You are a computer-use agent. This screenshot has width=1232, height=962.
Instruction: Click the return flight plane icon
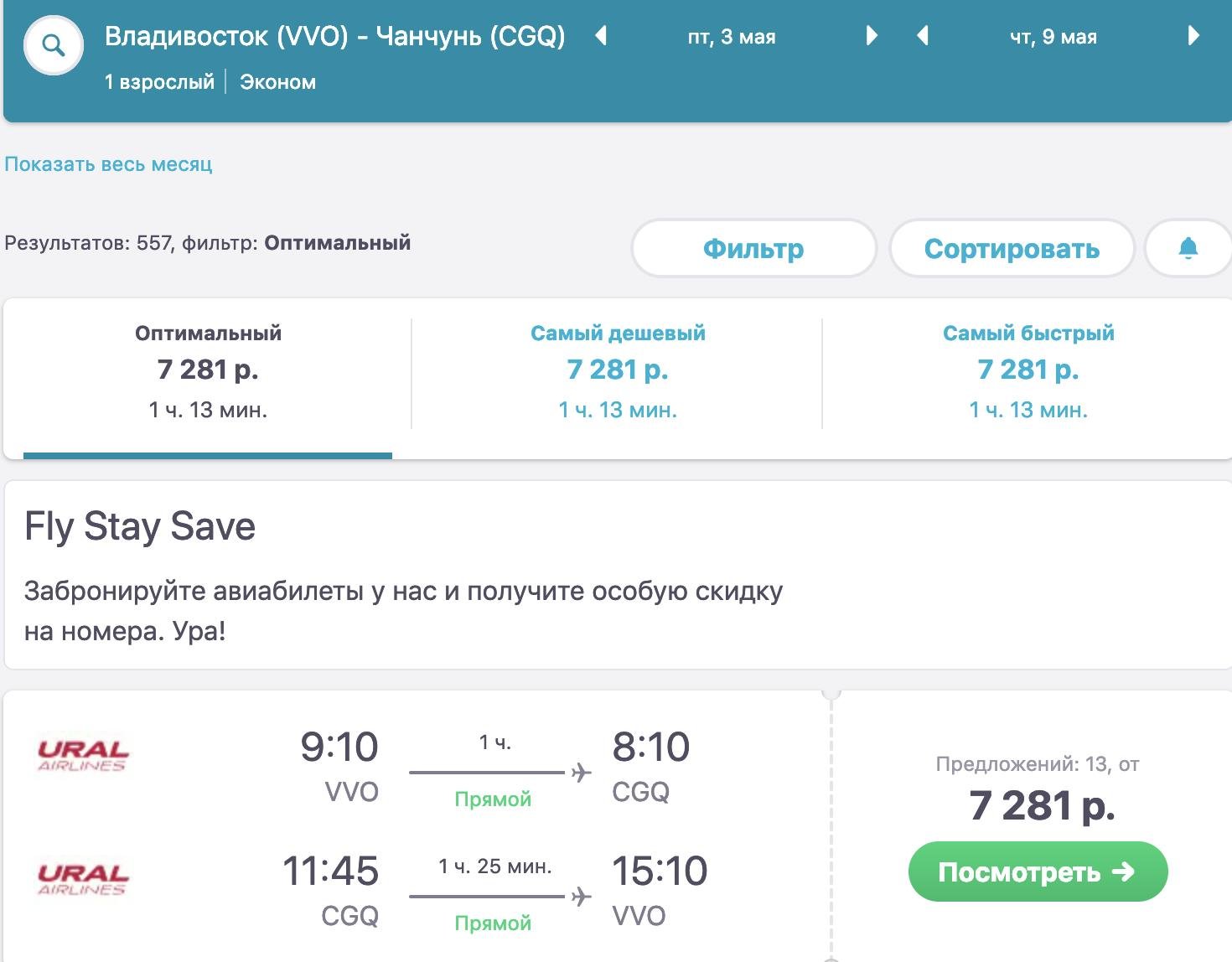pyautogui.click(x=581, y=897)
